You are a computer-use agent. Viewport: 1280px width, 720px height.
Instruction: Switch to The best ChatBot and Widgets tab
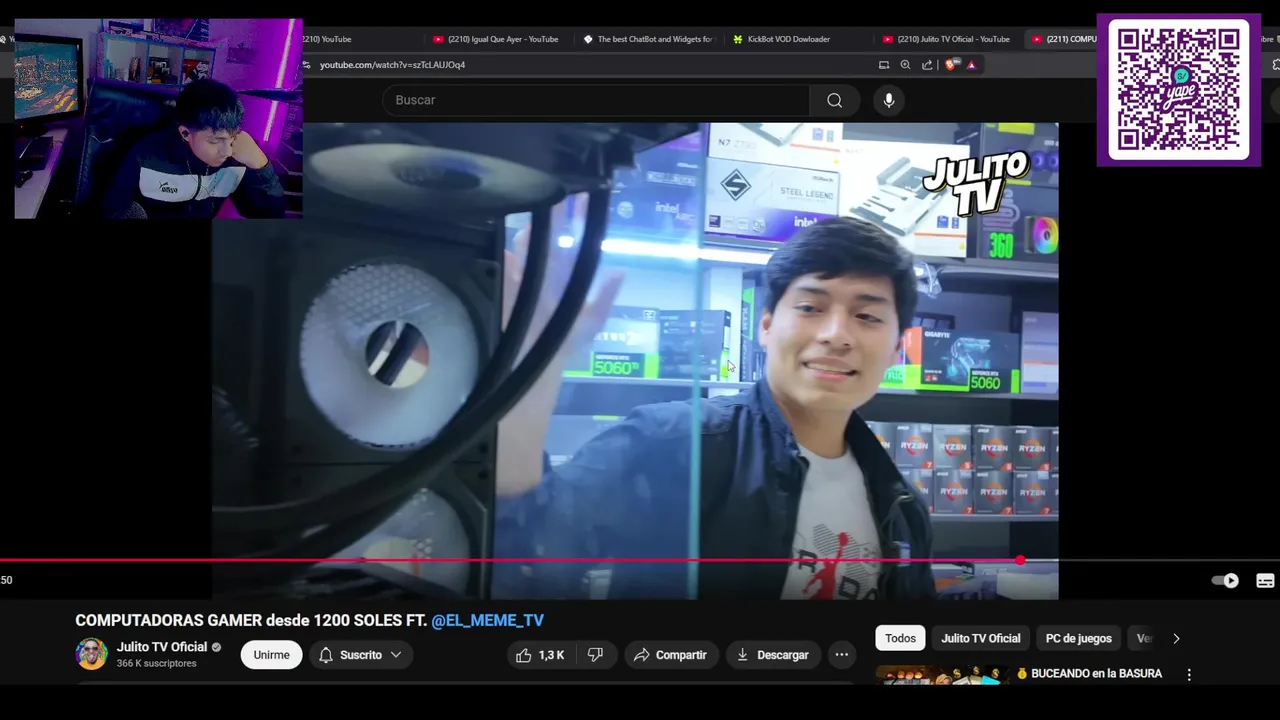click(x=648, y=39)
